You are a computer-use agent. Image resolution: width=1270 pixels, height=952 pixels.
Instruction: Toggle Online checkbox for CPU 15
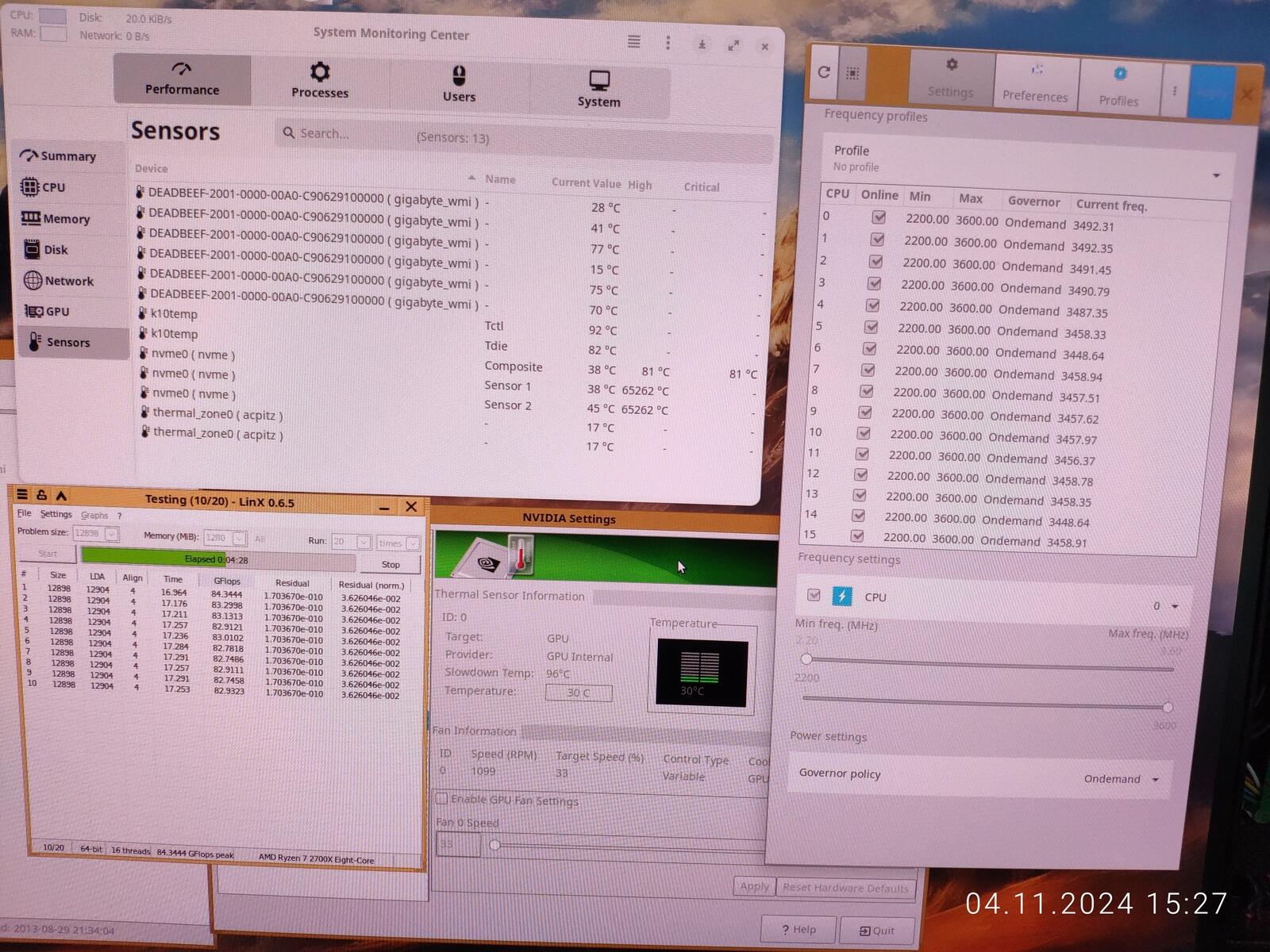[857, 535]
